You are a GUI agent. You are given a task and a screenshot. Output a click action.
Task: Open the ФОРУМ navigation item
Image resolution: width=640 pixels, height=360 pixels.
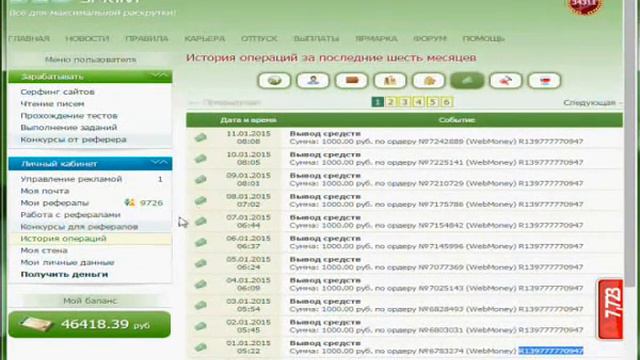point(430,39)
